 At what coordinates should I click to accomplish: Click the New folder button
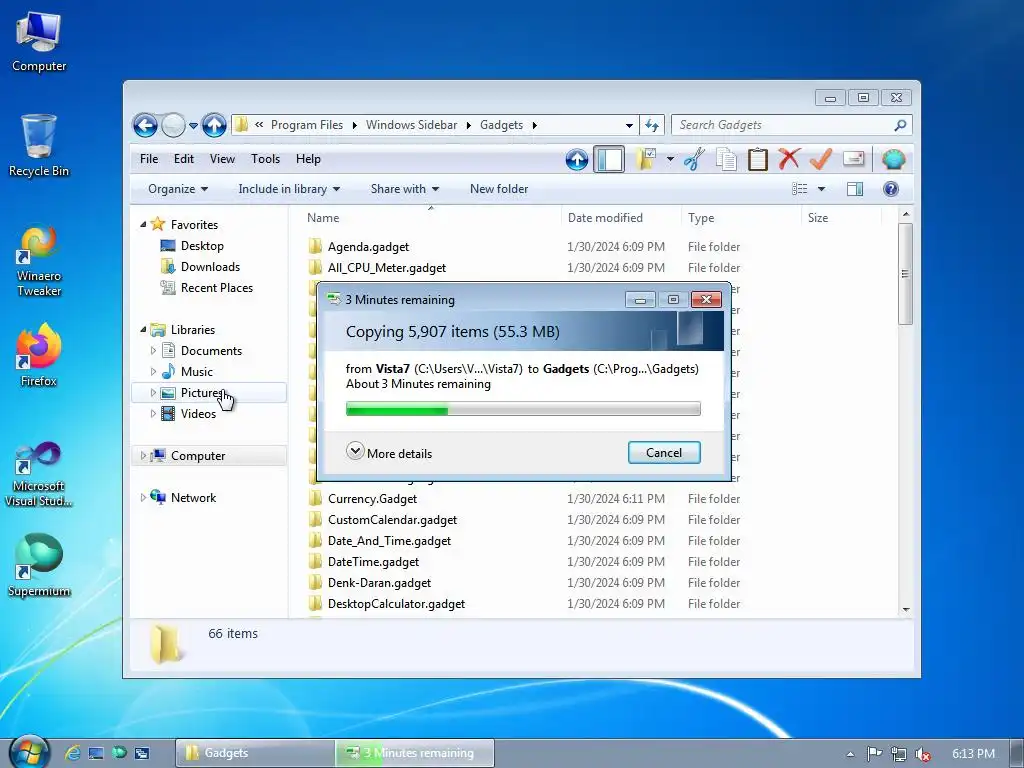[x=499, y=189]
